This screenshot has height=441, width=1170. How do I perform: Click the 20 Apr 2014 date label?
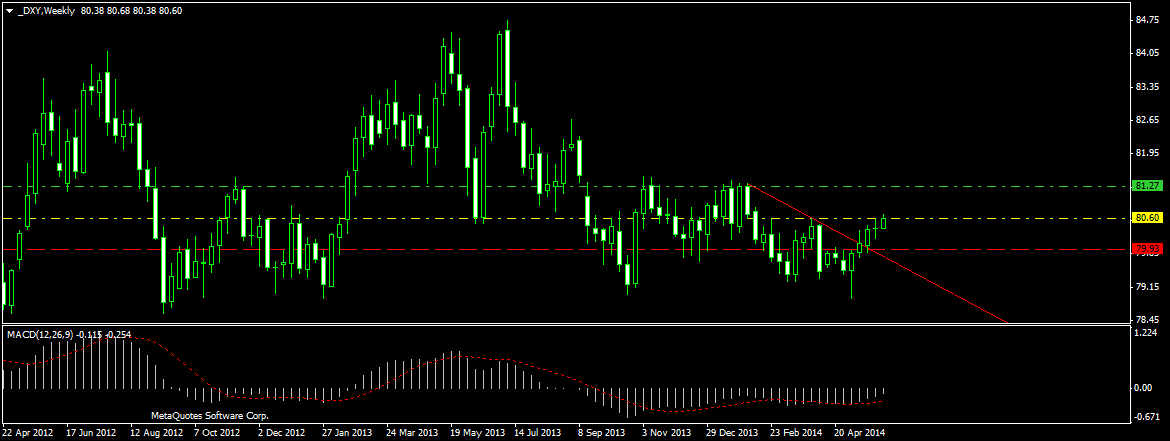coord(860,432)
